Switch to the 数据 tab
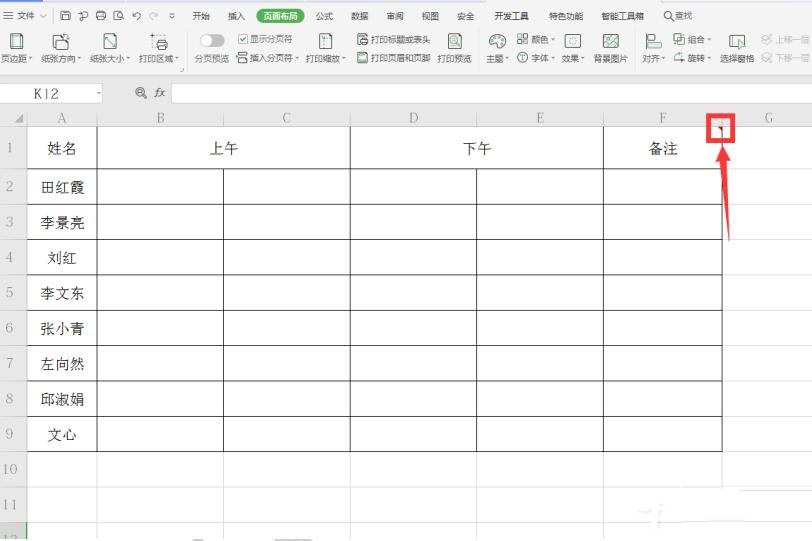 [x=359, y=16]
